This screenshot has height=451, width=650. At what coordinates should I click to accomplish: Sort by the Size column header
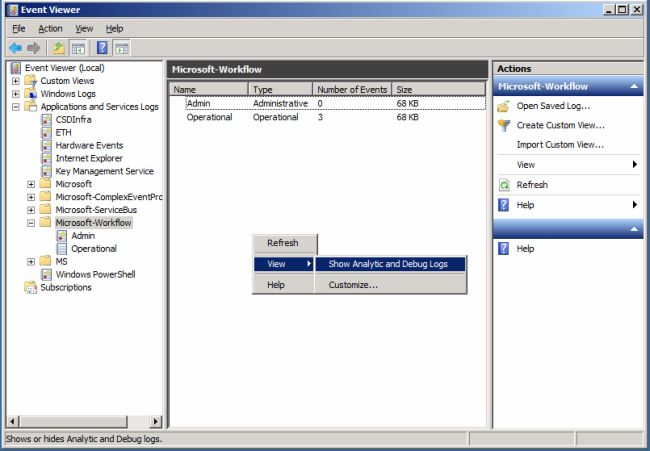438,90
